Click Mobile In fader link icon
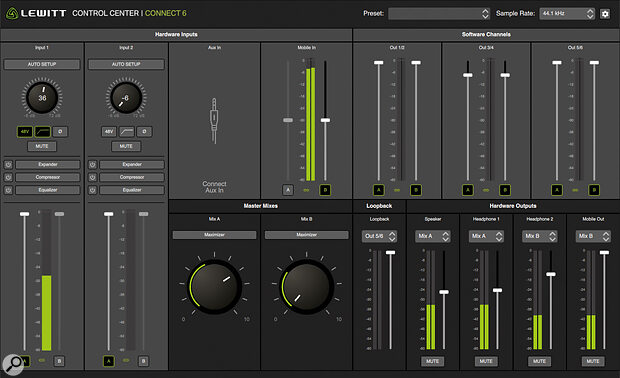Image resolution: width=620 pixels, height=378 pixels. [306, 190]
